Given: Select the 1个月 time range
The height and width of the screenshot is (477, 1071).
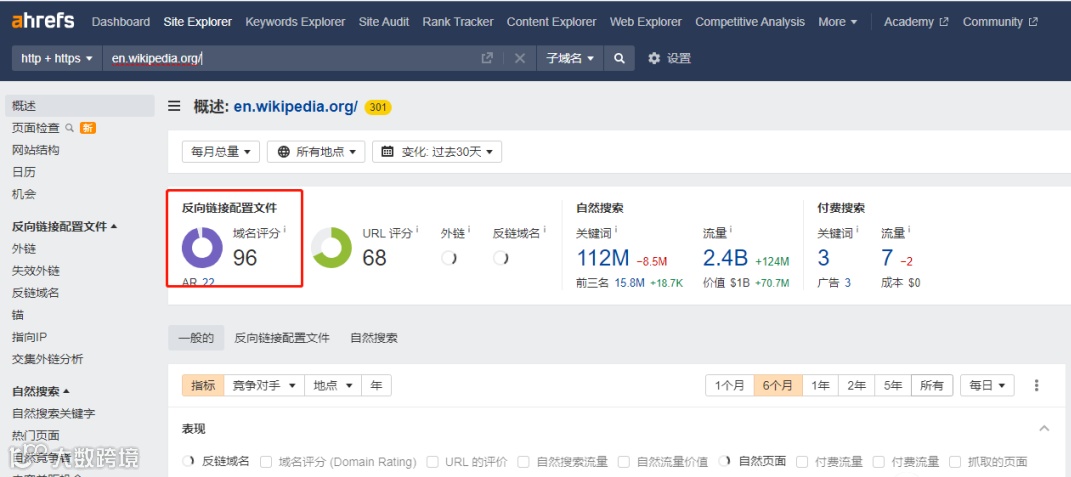Looking at the screenshot, I should pyautogui.click(x=729, y=385).
